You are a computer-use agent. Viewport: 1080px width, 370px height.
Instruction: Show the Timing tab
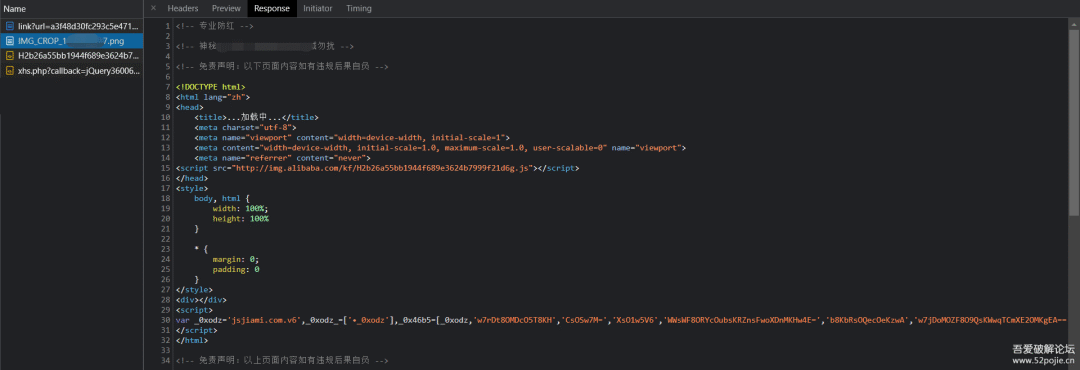click(359, 8)
